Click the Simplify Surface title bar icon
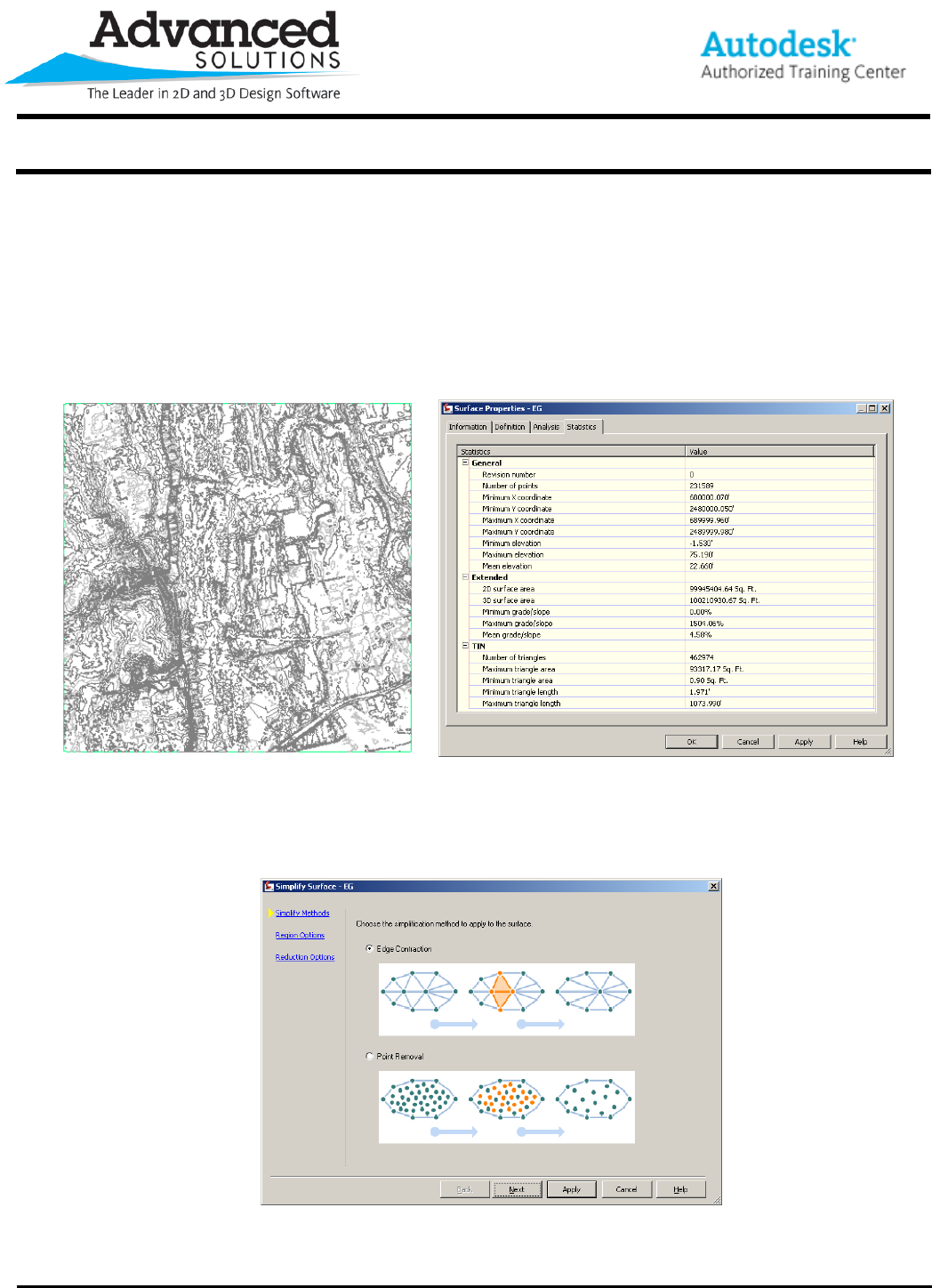The height and width of the screenshot is (1288, 932). pyautogui.click(x=269, y=887)
